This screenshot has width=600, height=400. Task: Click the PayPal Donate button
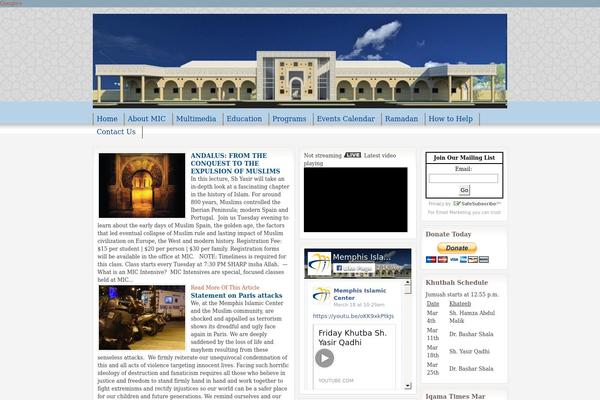click(457, 248)
